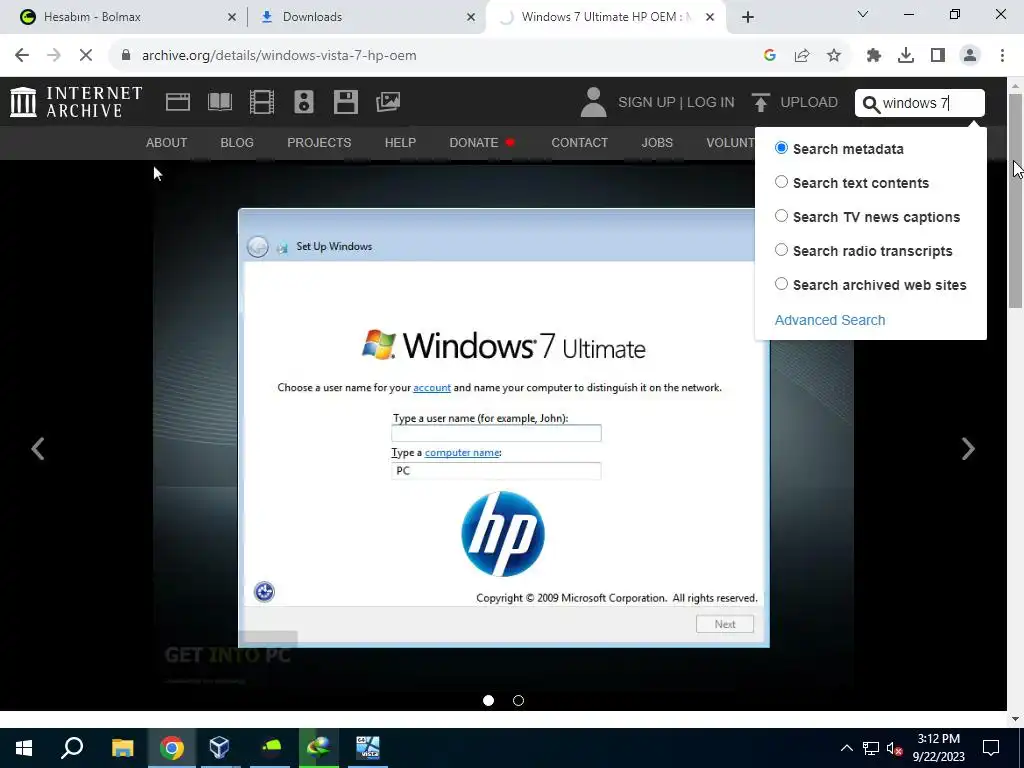
Task: Open the Extensions puzzle icon
Action: pyautogui.click(x=874, y=56)
